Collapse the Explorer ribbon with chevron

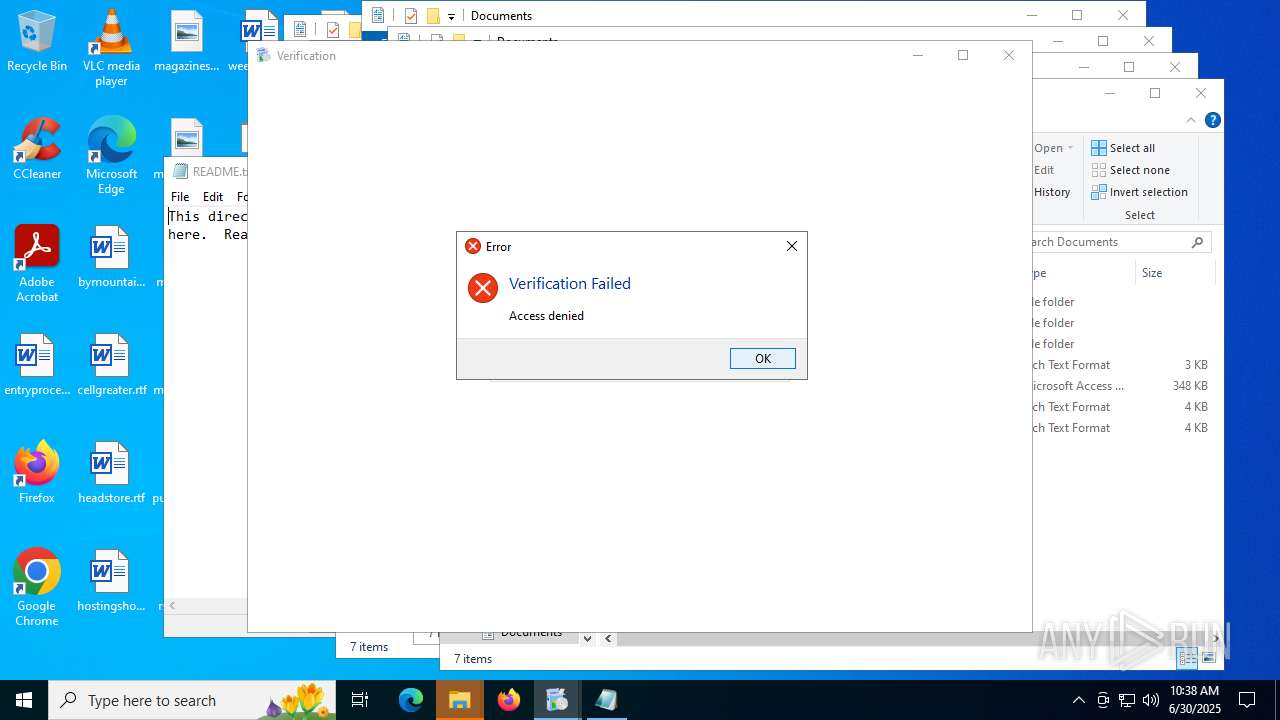[1190, 120]
